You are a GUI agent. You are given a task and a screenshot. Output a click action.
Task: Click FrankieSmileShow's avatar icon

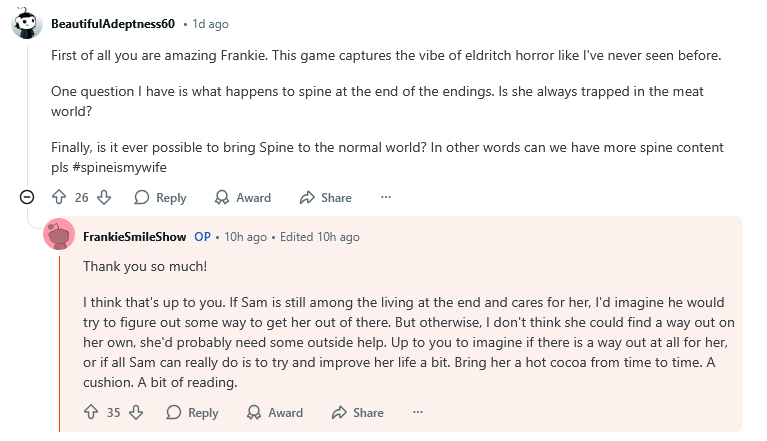coord(59,237)
